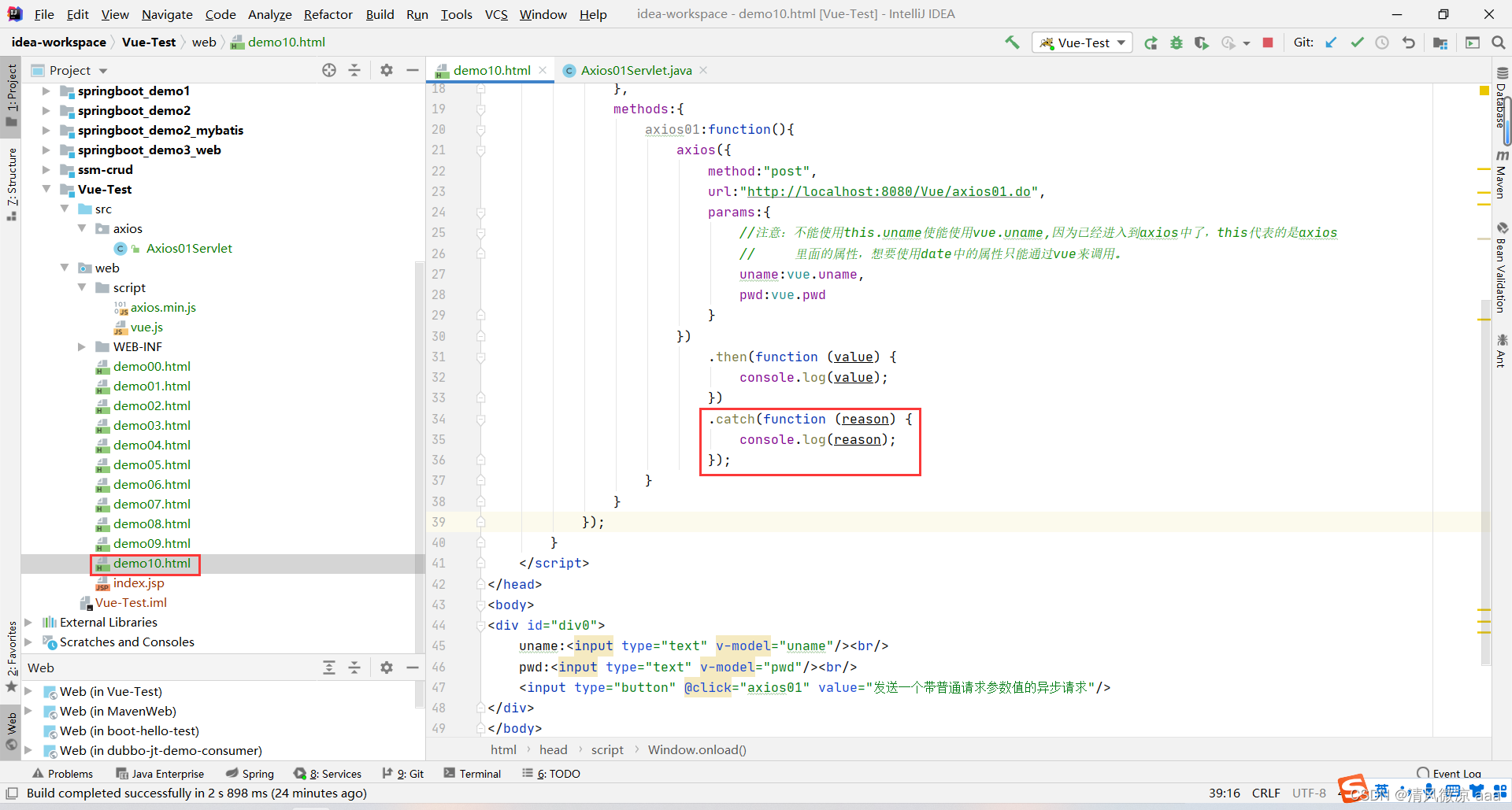This screenshot has height=810, width=1512.
Task: Select Vue-Test.iml in the project tree
Action: click(131, 602)
